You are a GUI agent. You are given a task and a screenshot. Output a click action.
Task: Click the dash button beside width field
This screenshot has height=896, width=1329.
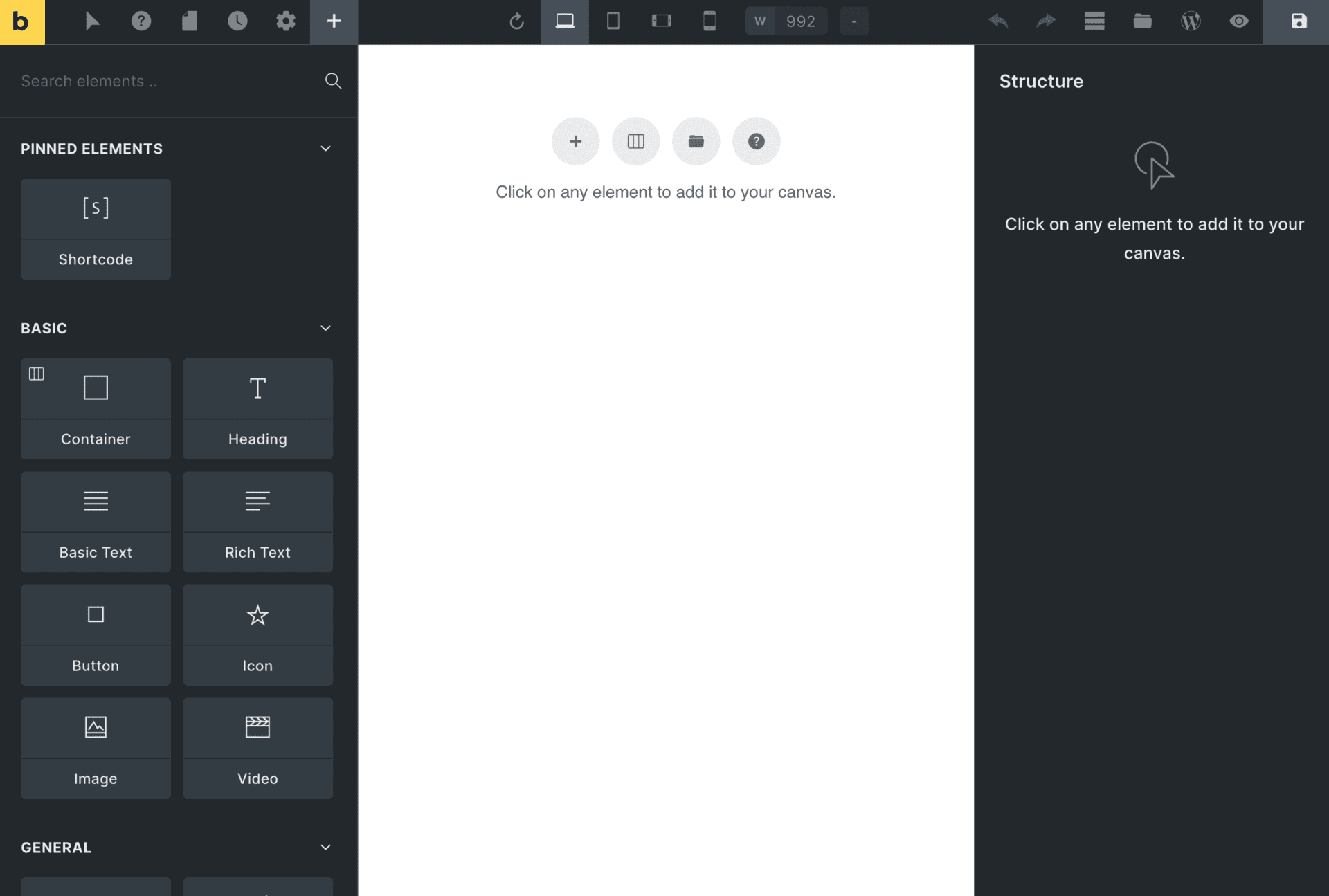854,21
